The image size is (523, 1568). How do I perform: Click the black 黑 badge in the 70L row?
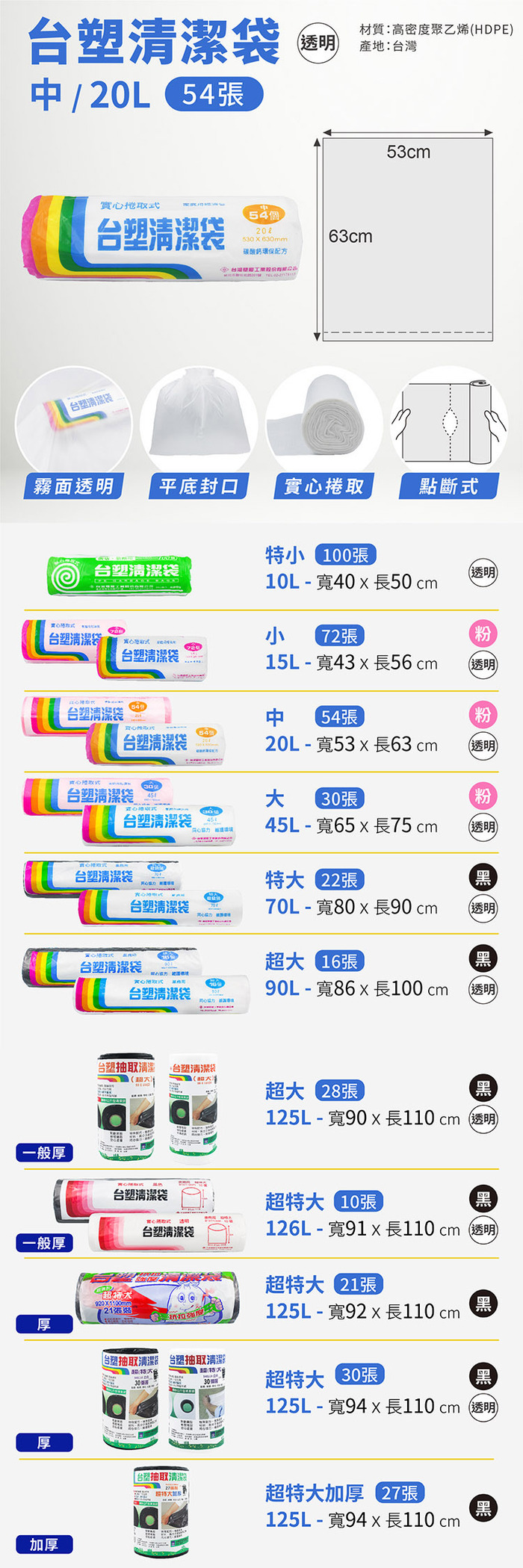click(483, 877)
